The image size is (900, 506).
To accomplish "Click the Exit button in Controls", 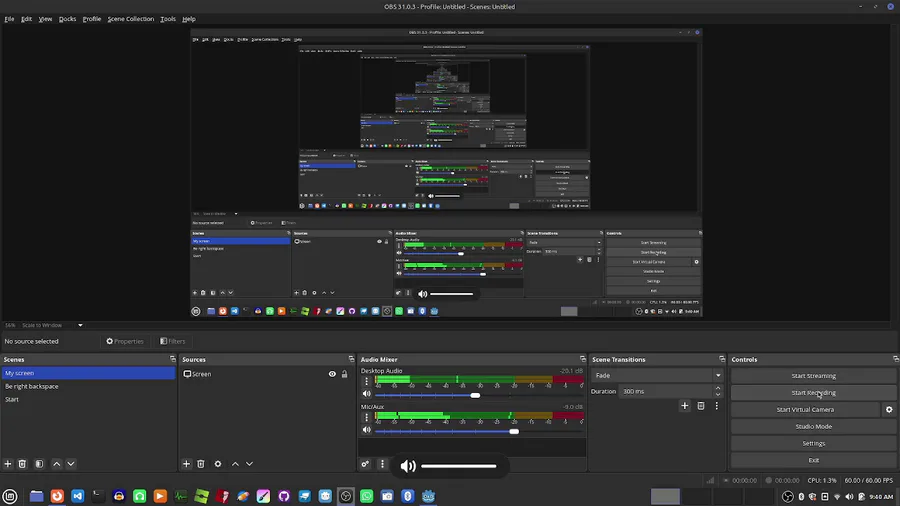I will click(x=813, y=460).
